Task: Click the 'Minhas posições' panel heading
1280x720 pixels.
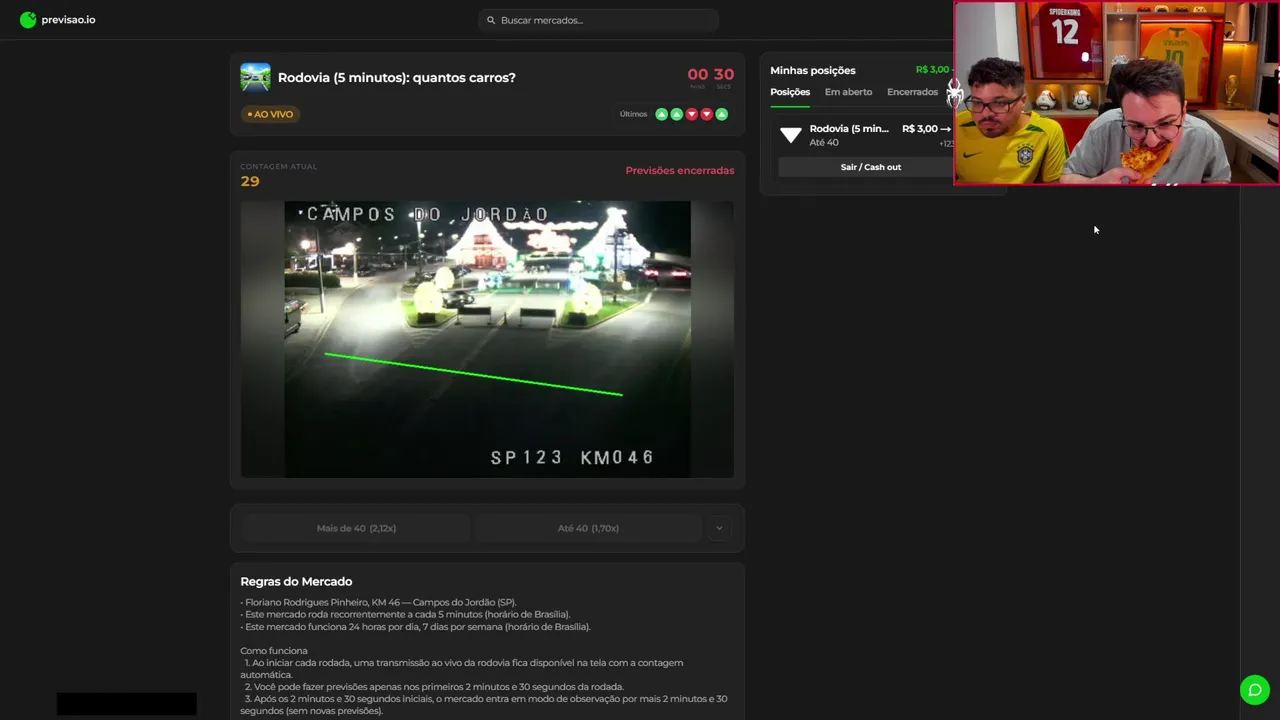Action: point(813,70)
